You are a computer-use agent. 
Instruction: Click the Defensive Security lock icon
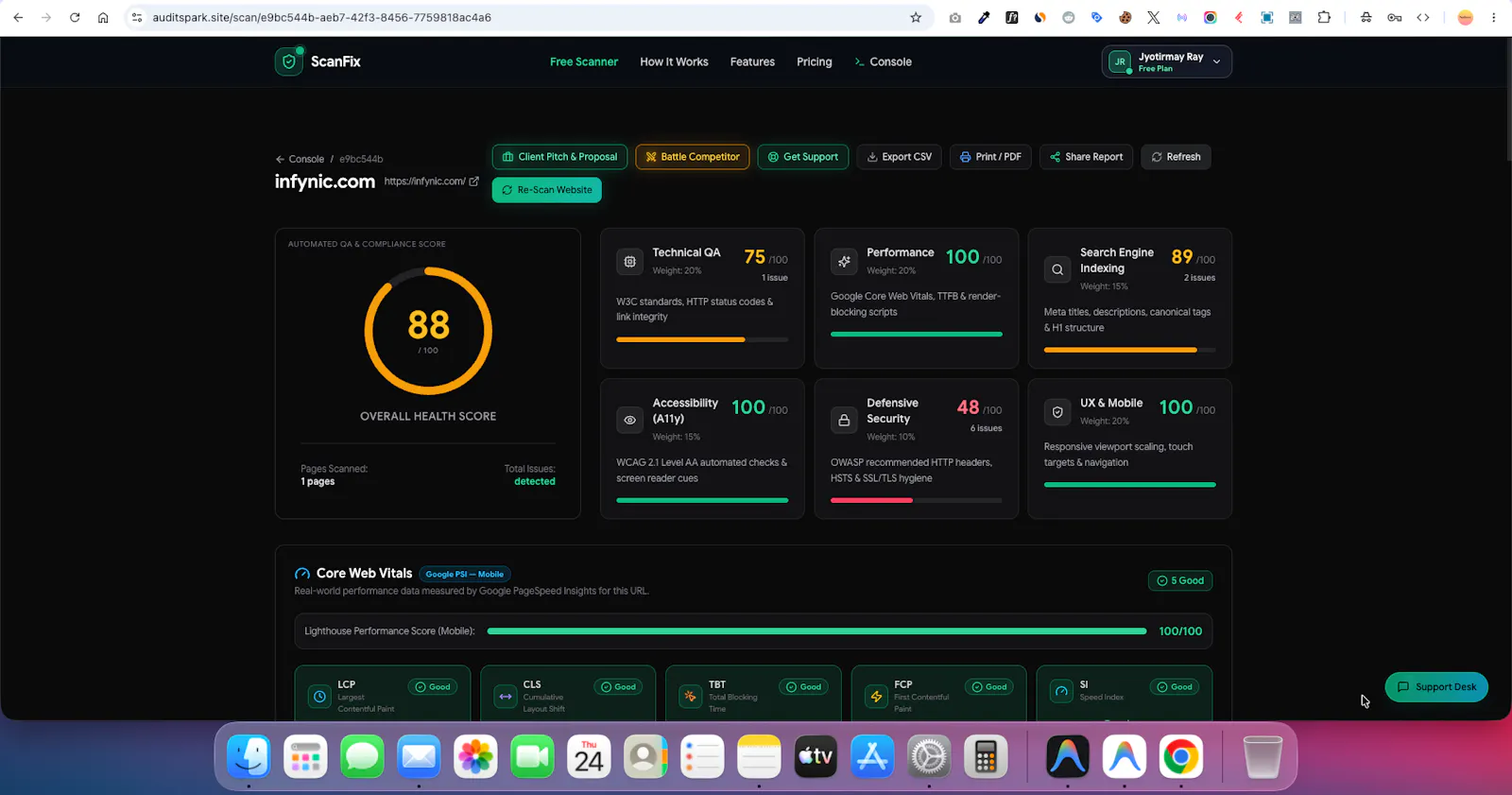click(844, 420)
